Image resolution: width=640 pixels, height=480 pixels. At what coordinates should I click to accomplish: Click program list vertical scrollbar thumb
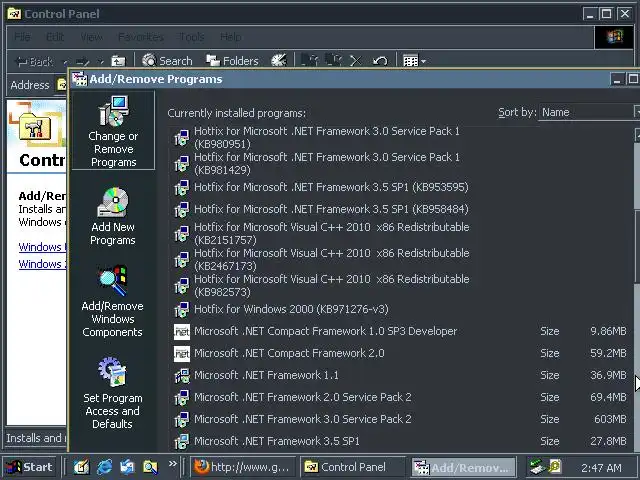[x=637, y=246]
